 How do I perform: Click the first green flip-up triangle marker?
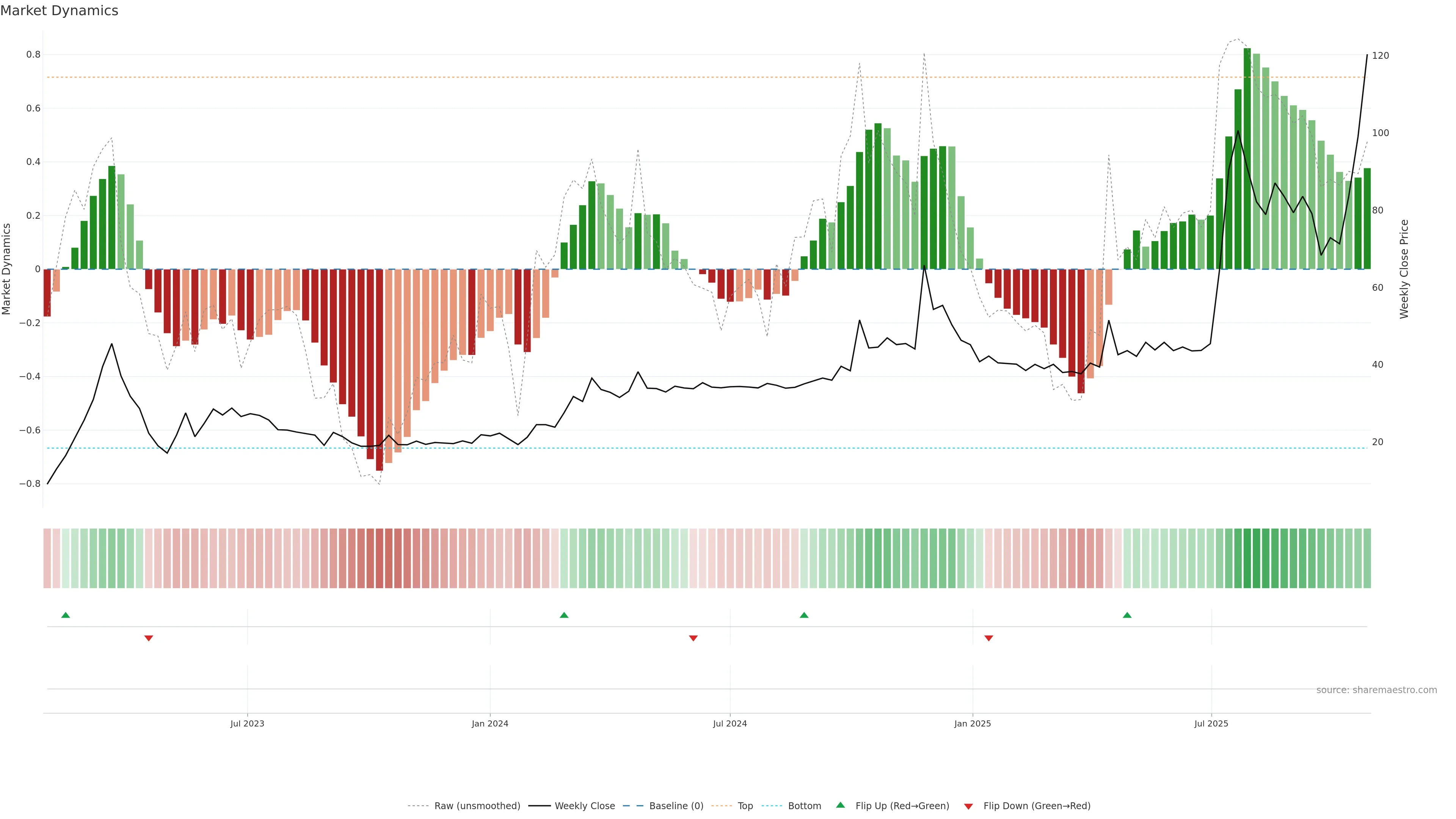click(66, 615)
